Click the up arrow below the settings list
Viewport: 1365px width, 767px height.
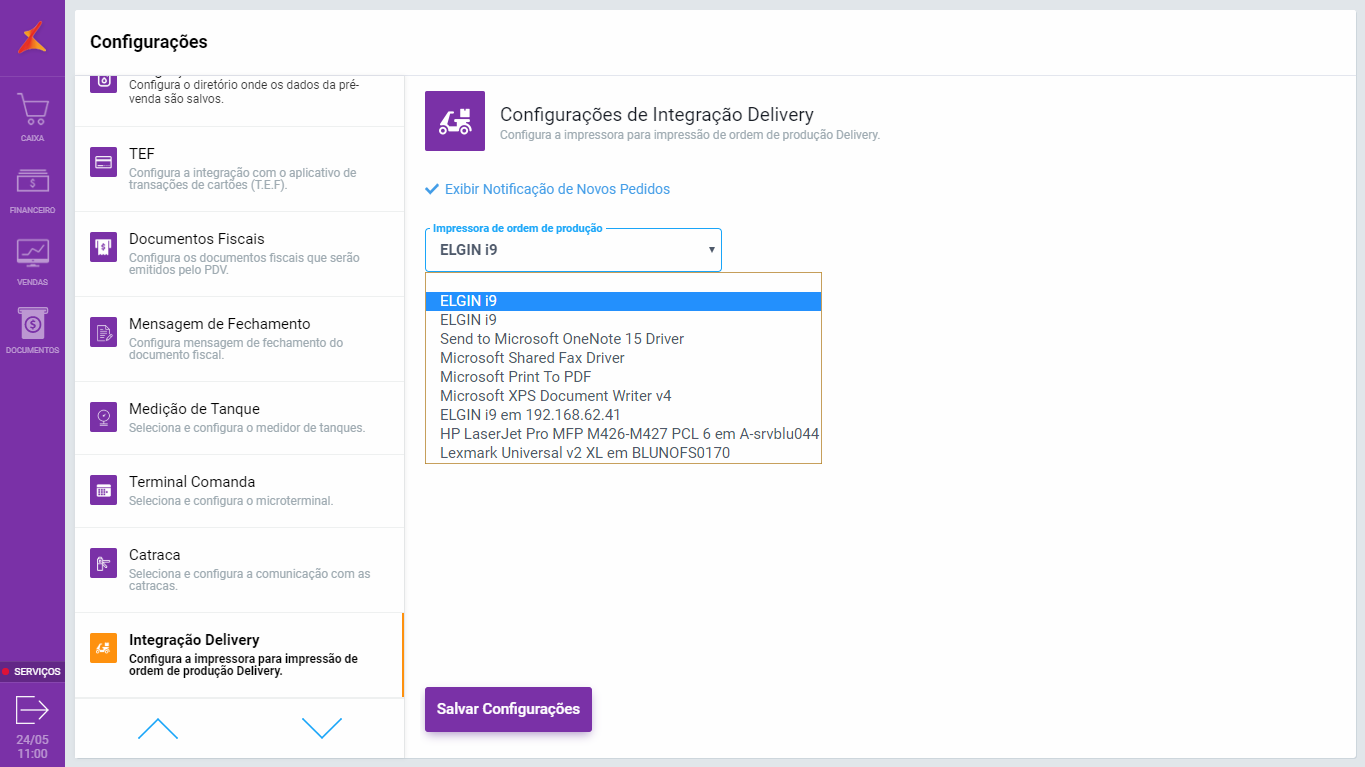point(158,728)
